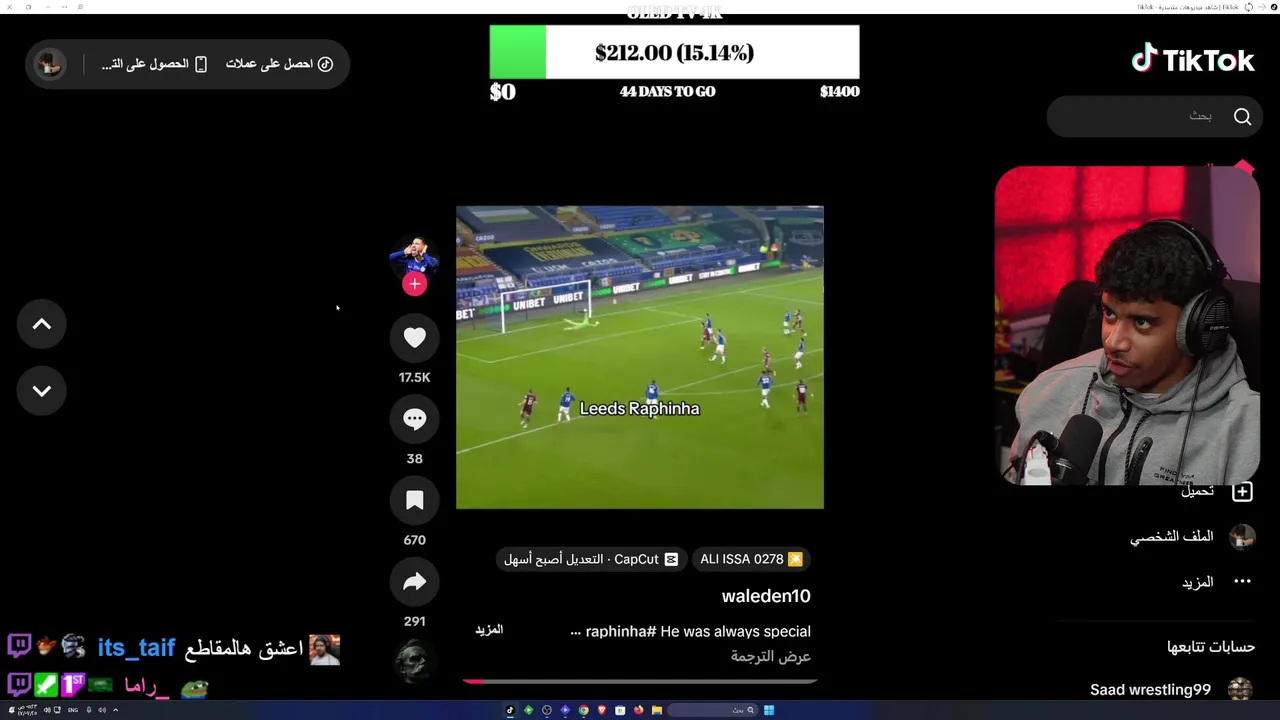The width and height of the screenshot is (1280, 720).
Task: Open account avatar in top pill
Action: 49,64
